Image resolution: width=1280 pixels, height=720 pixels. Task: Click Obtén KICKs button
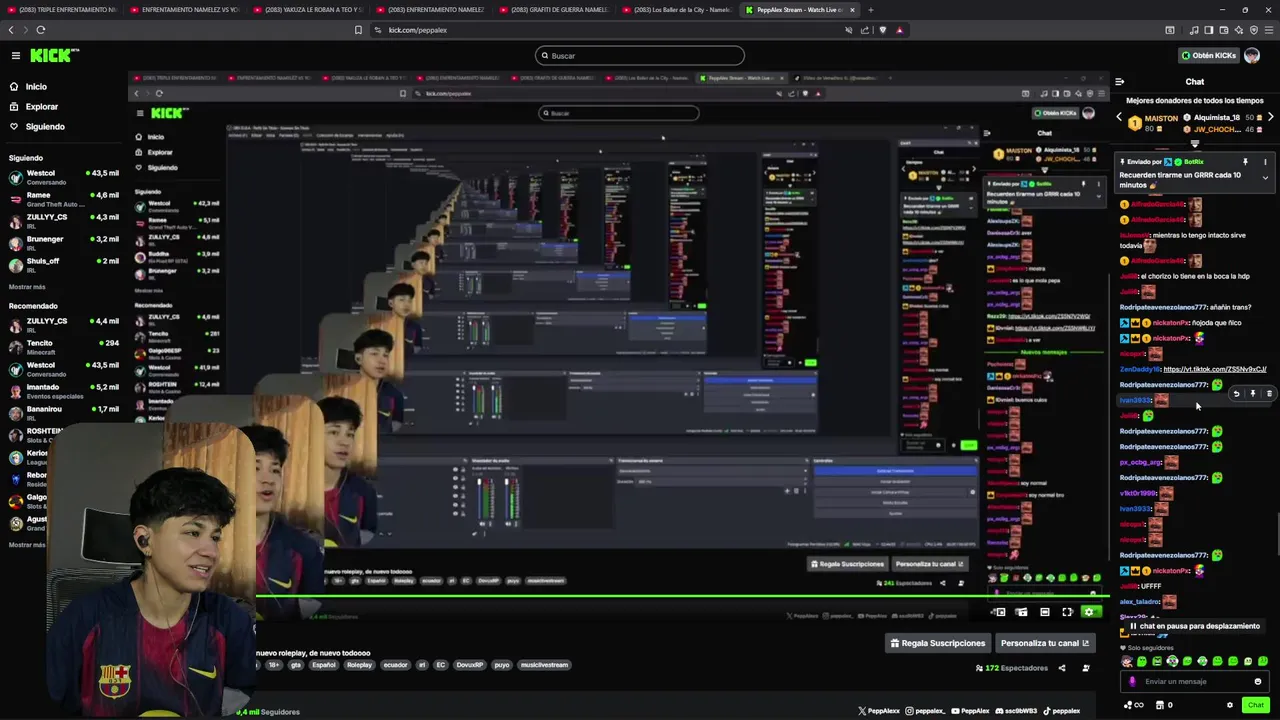point(1208,56)
